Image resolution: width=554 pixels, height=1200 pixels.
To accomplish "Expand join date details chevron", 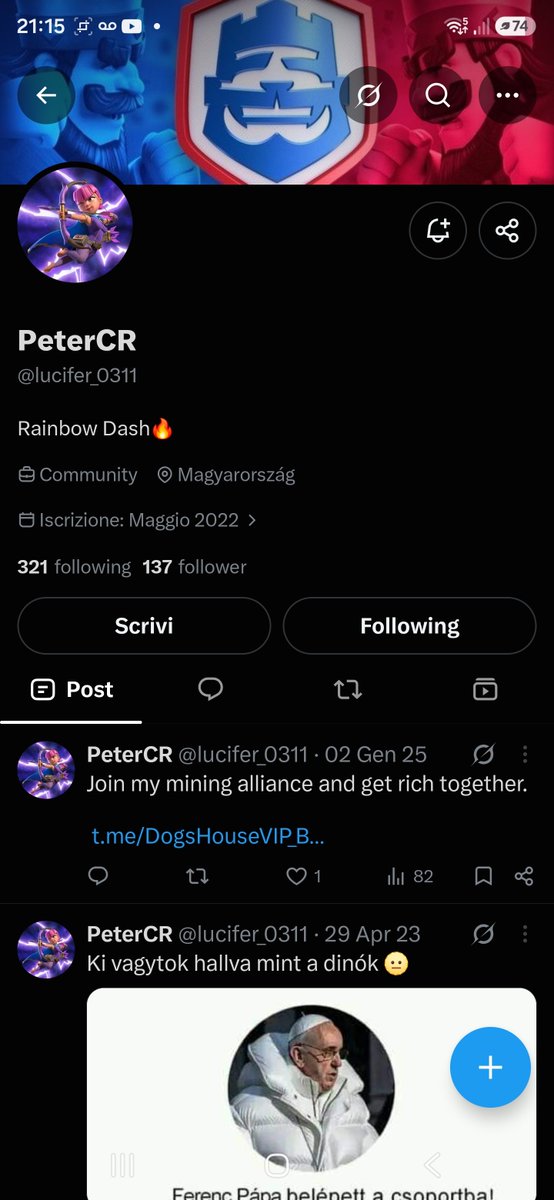I will pos(252,520).
